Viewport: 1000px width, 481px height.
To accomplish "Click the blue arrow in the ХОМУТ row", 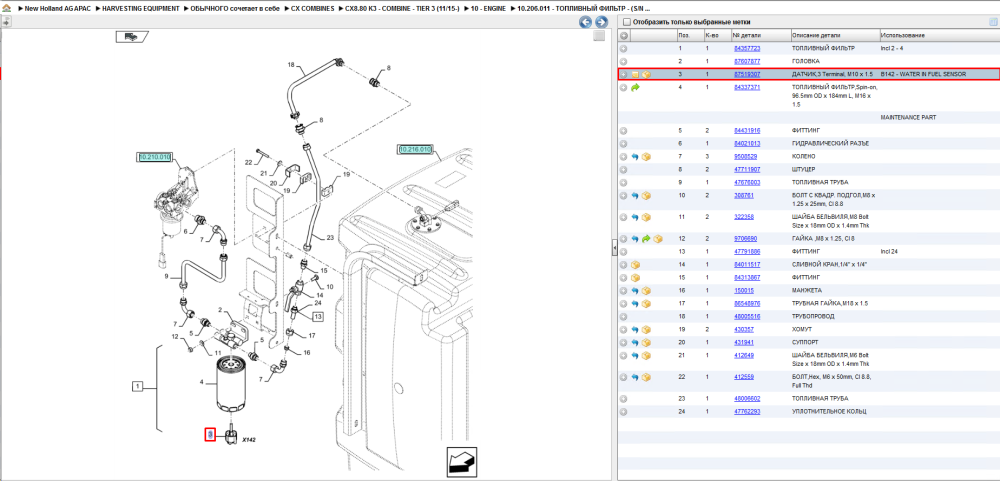I will point(635,330).
